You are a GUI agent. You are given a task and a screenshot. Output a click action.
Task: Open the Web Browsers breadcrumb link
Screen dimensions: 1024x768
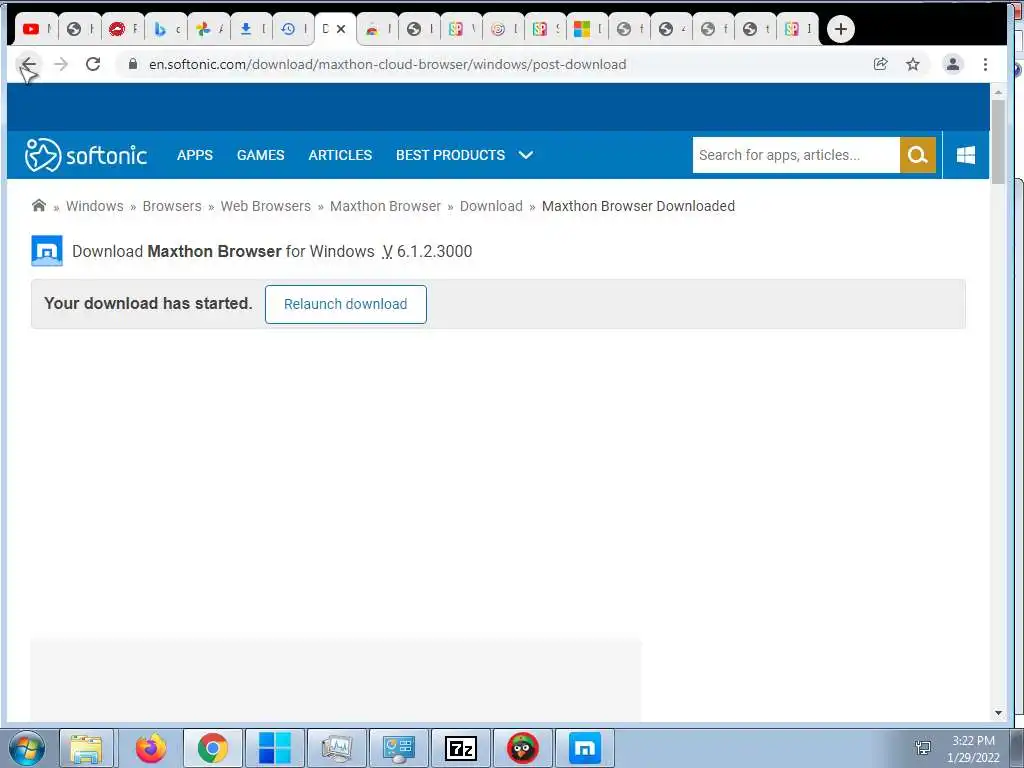266,206
